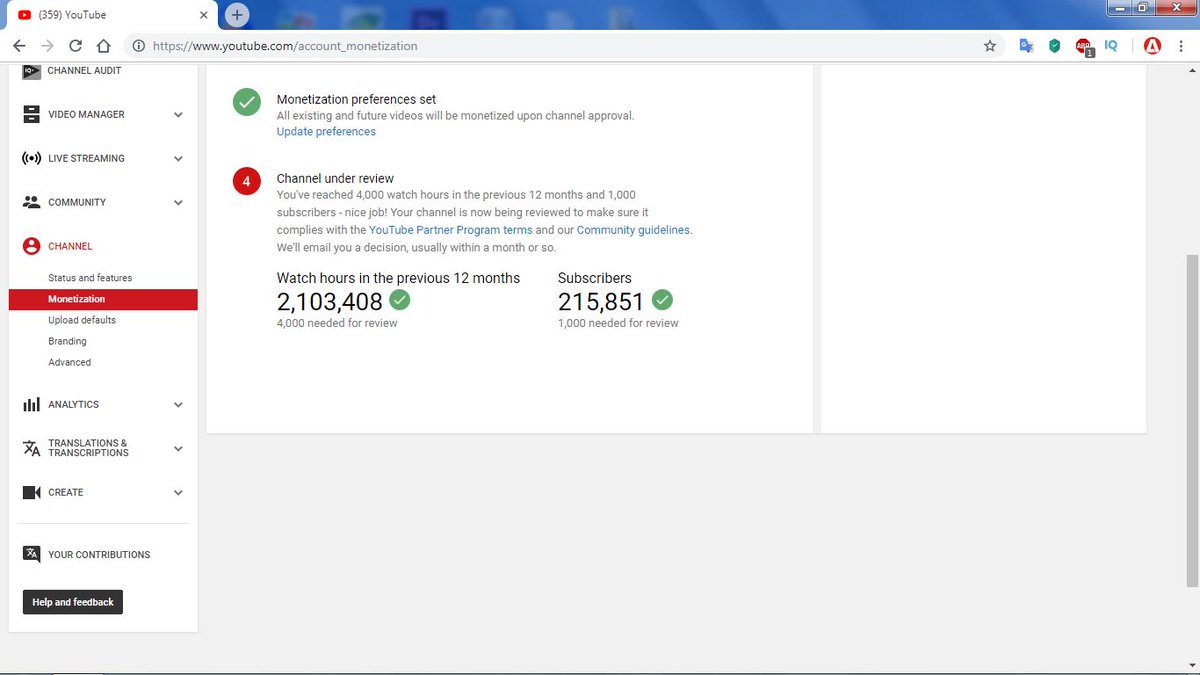Expand Live Streaming section chevron
The width and height of the screenshot is (1200, 675).
[x=178, y=159]
